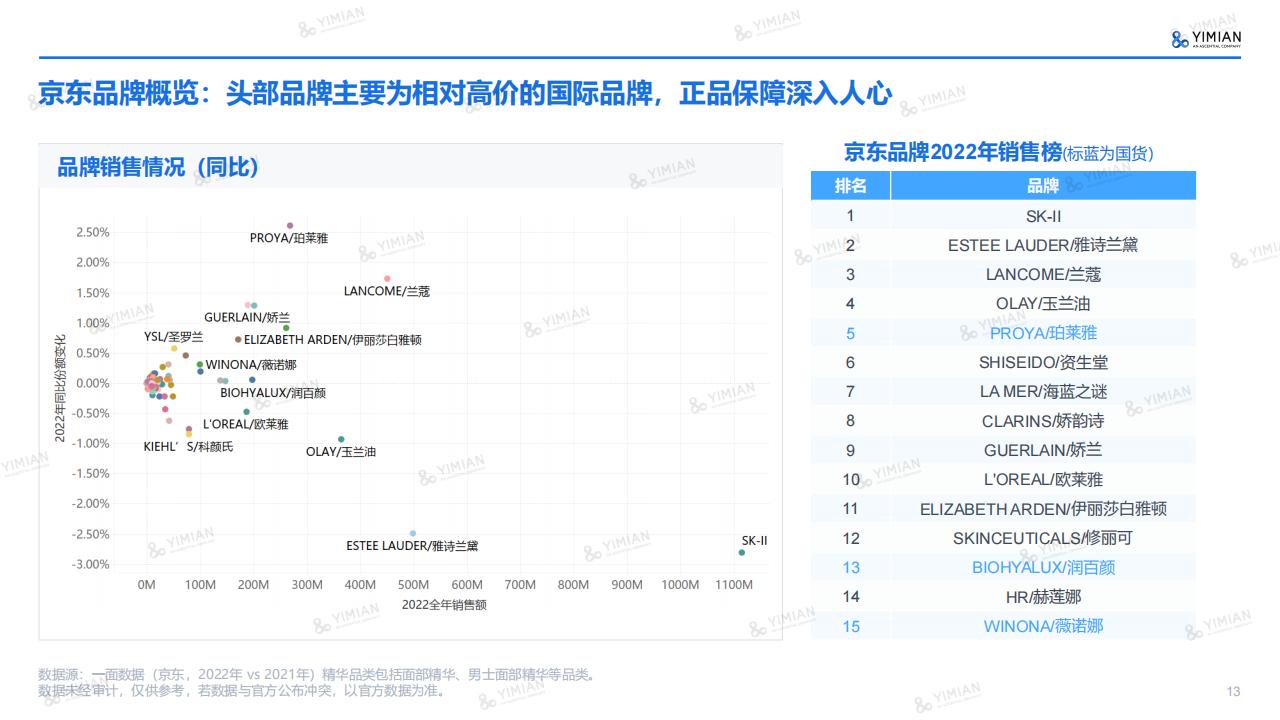This screenshot has width=1280, height=720.
Task: Click the SK-II data point in the chart
Action: point(742,553)
